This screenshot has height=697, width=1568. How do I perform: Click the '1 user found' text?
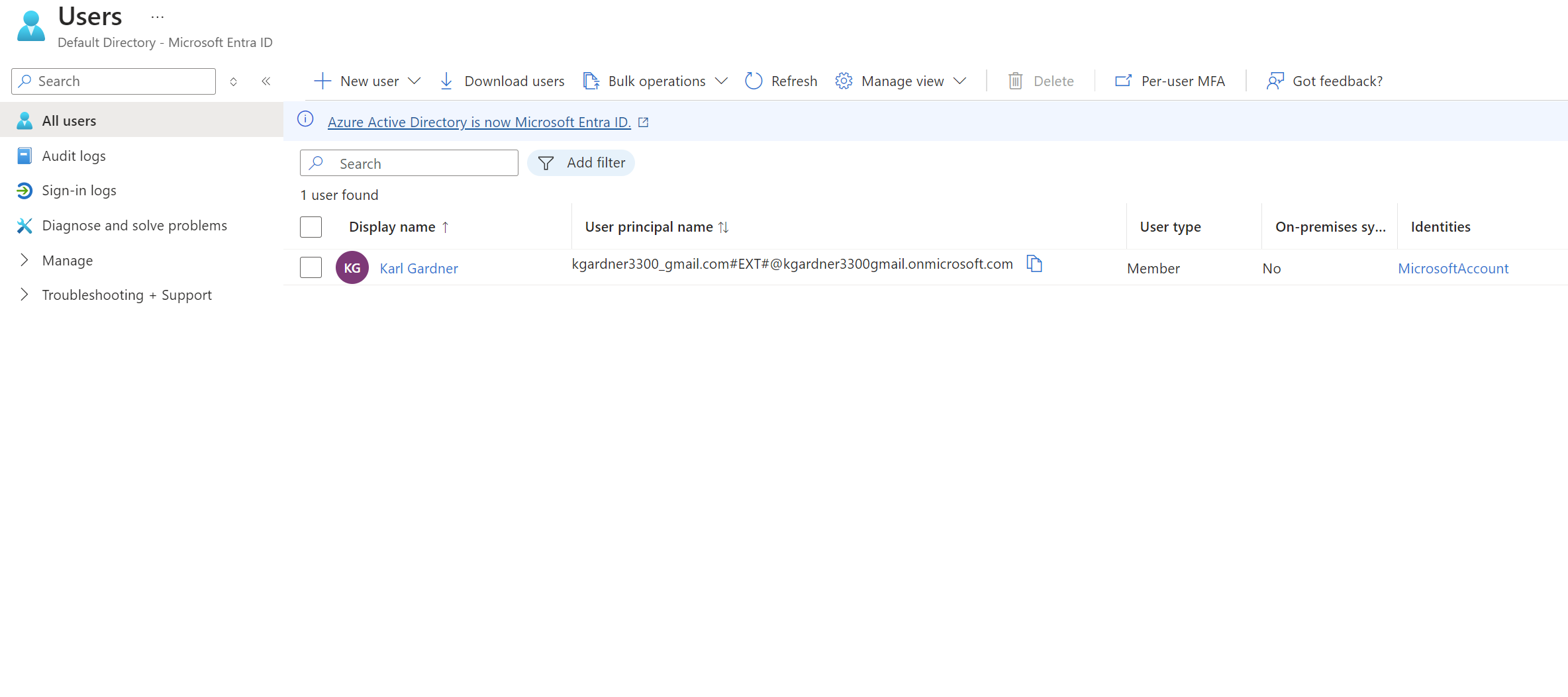point(339,195)
